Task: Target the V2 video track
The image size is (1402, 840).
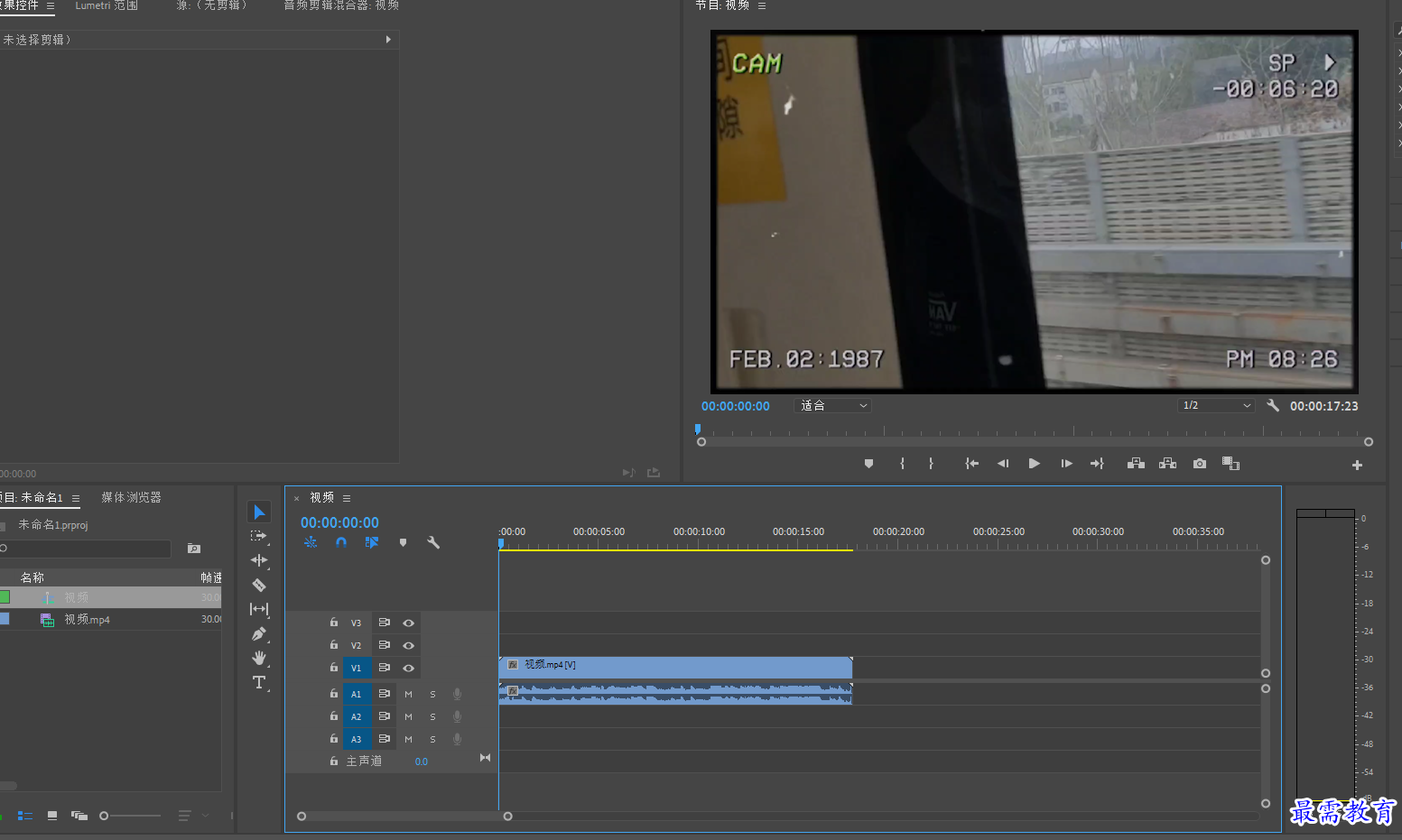Action: click(x=356, y=645)
